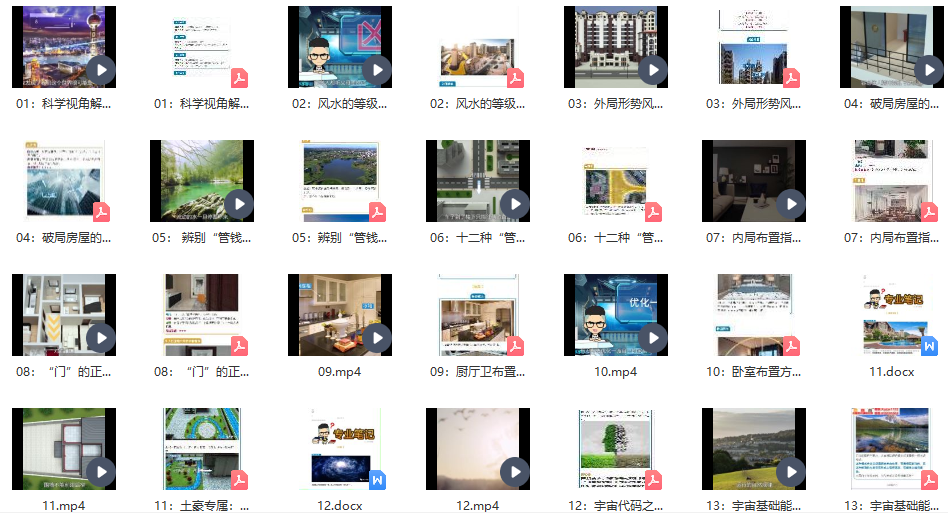Image resolution: width=948 pixels, height=515 pixels.
Task: Click the 10.mp4 file name text
Action: tap(615, 372)
